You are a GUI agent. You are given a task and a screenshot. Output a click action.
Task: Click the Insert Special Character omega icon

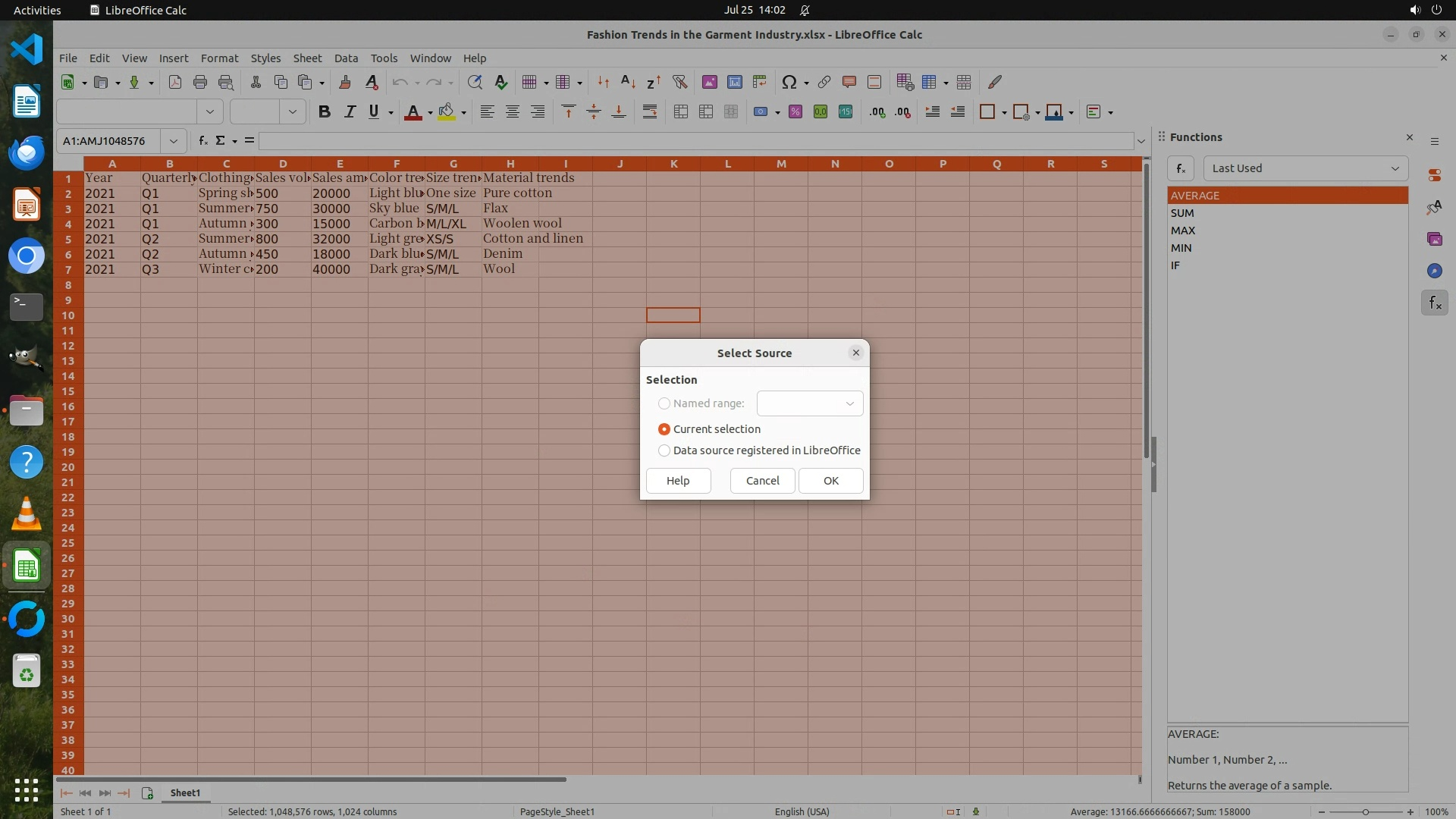click(789, 82)
